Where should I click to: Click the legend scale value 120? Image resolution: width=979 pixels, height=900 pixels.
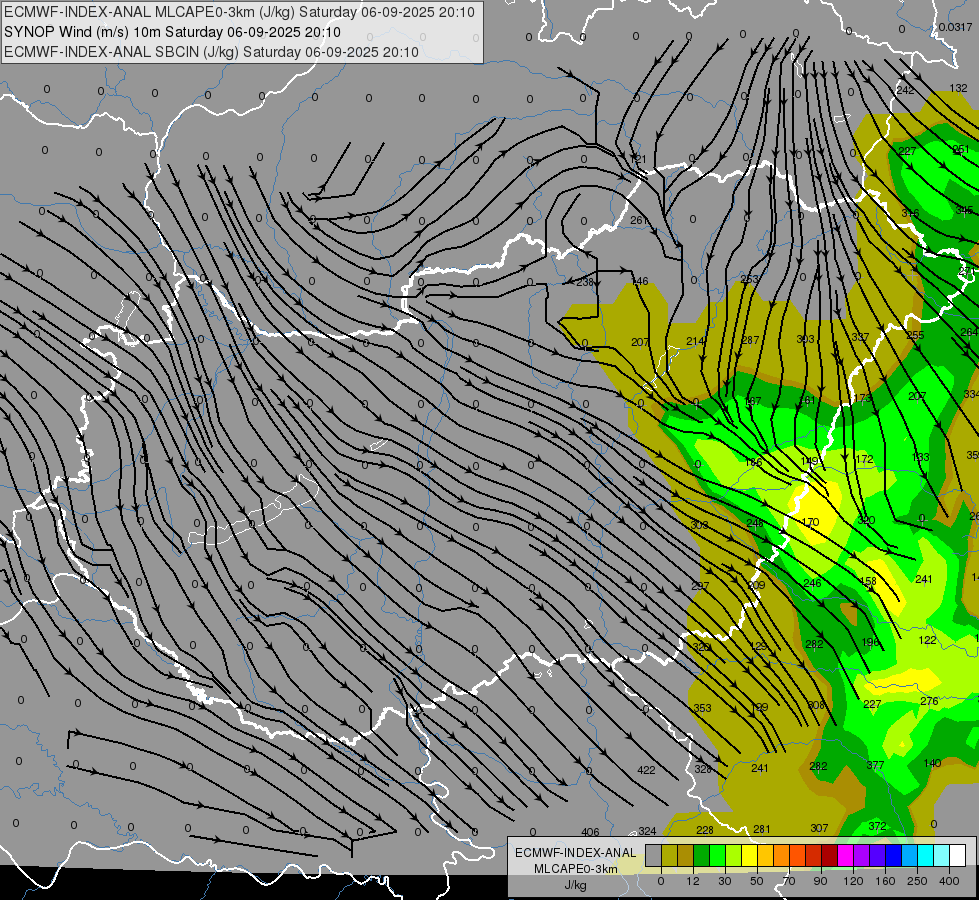click(853, 881)
